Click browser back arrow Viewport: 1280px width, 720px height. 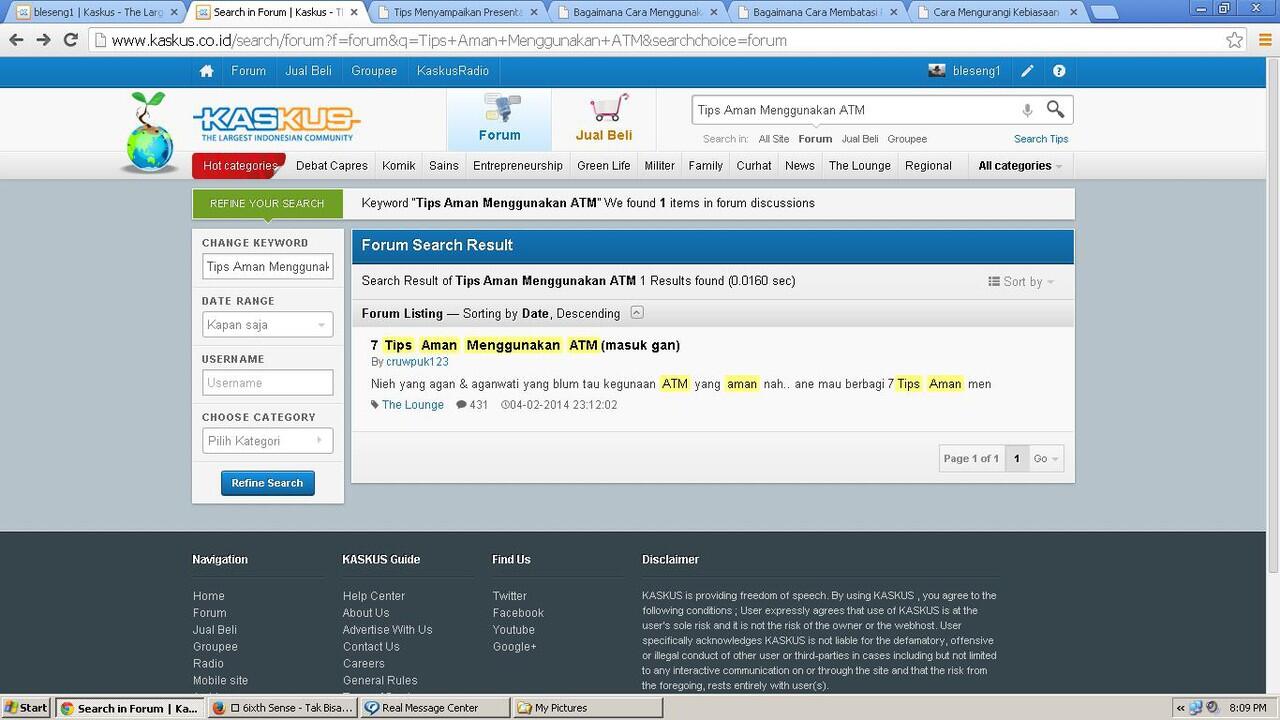click(x=16, y=40)
